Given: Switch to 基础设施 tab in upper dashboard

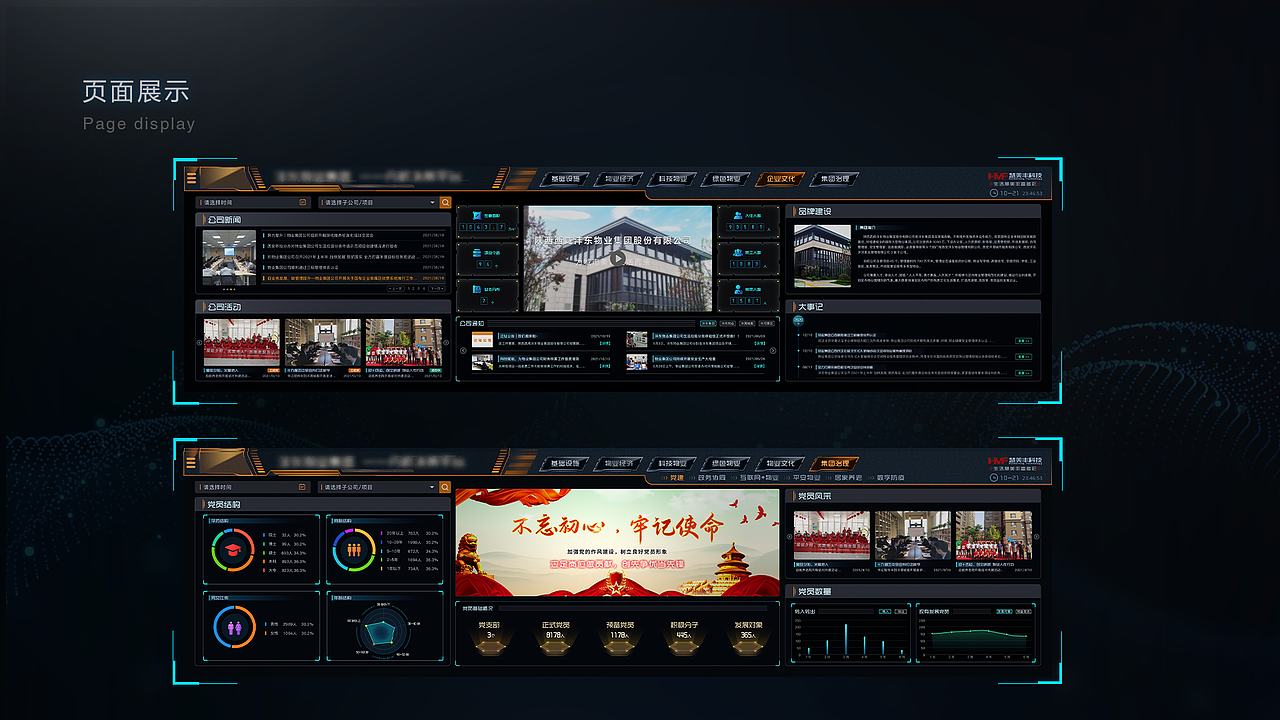Looking at the screenshot, I should (564, 180).
